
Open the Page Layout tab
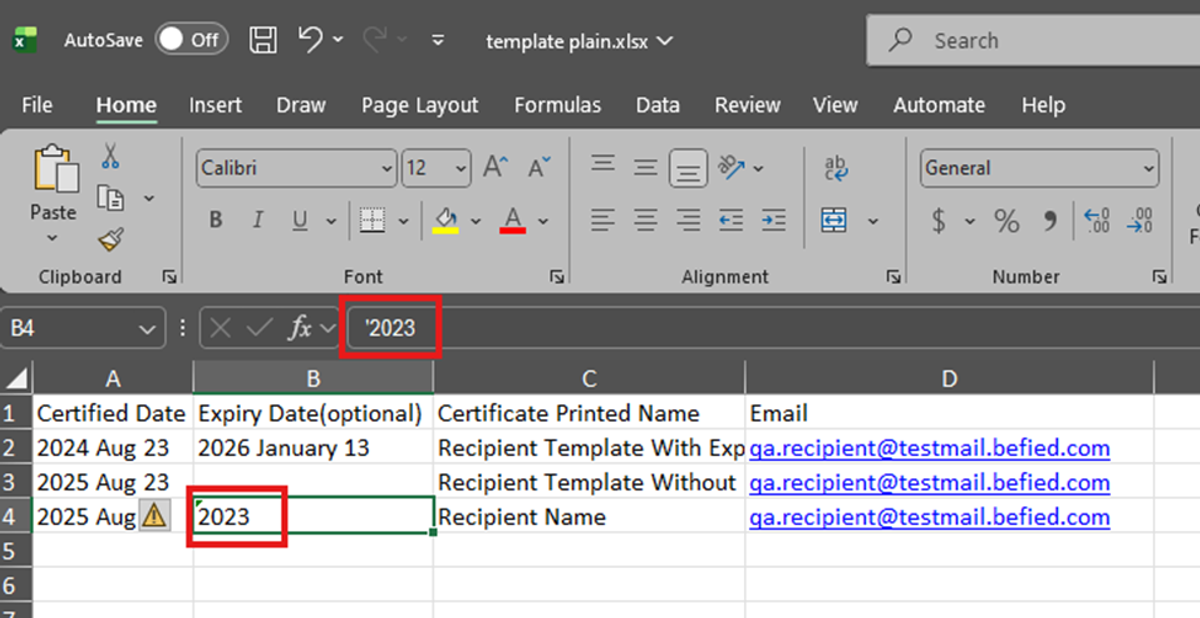(x=420, y=105)
